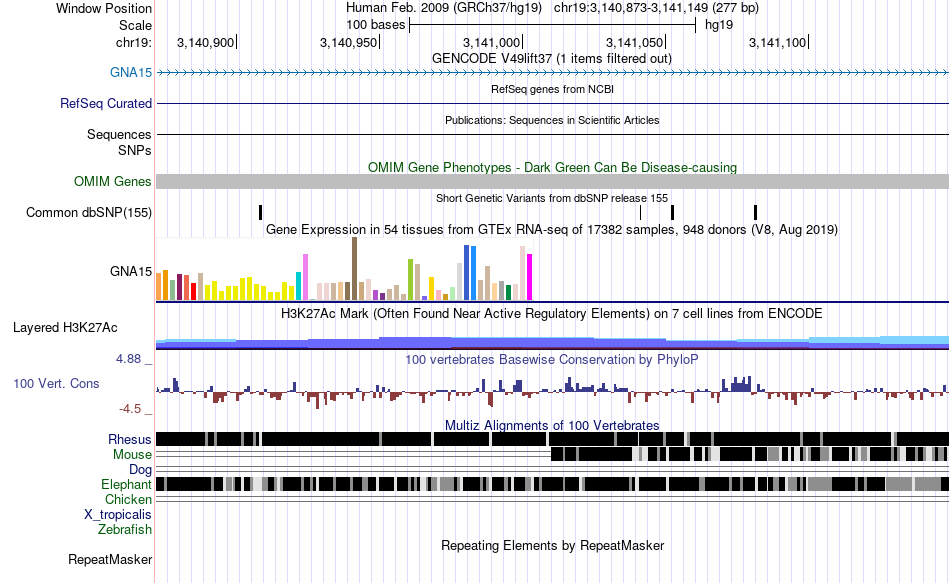The height and width of the screenshot is (583, 950).
Task: Click the yellow-green bar in GTEx chart
Action: [x=410, y=280]
